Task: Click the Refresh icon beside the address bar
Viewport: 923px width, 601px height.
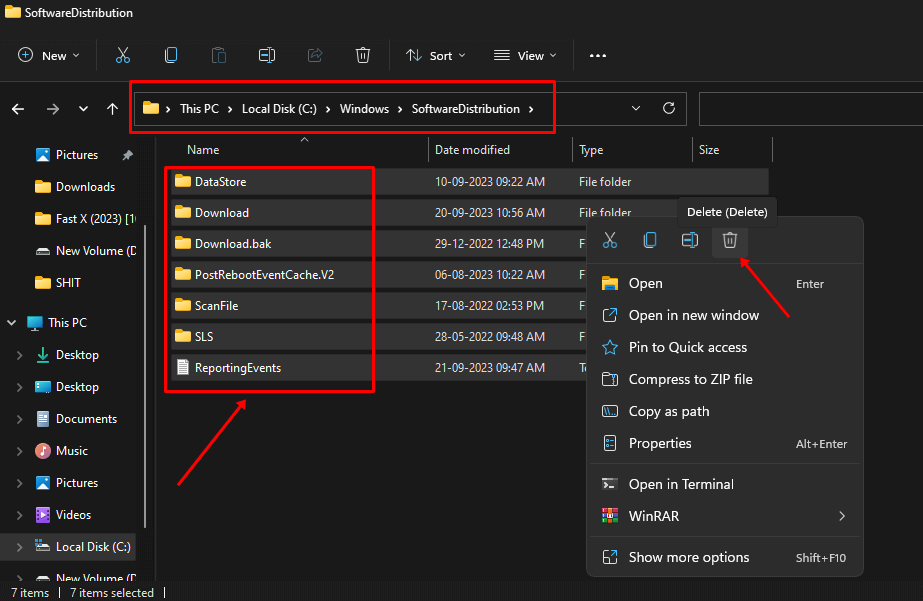Action: [x=668, y=108]
